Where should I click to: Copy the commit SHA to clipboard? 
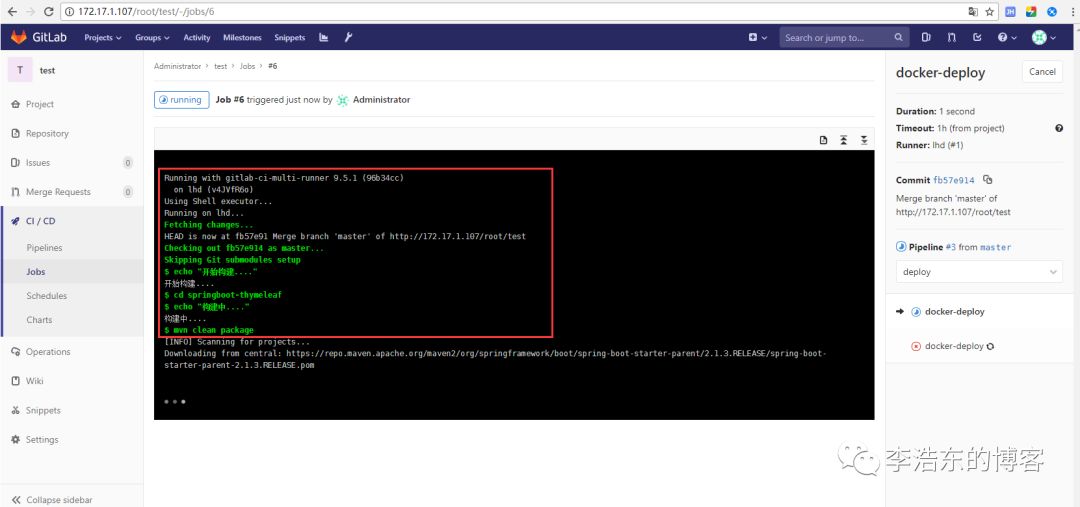(x=988, y=180)
